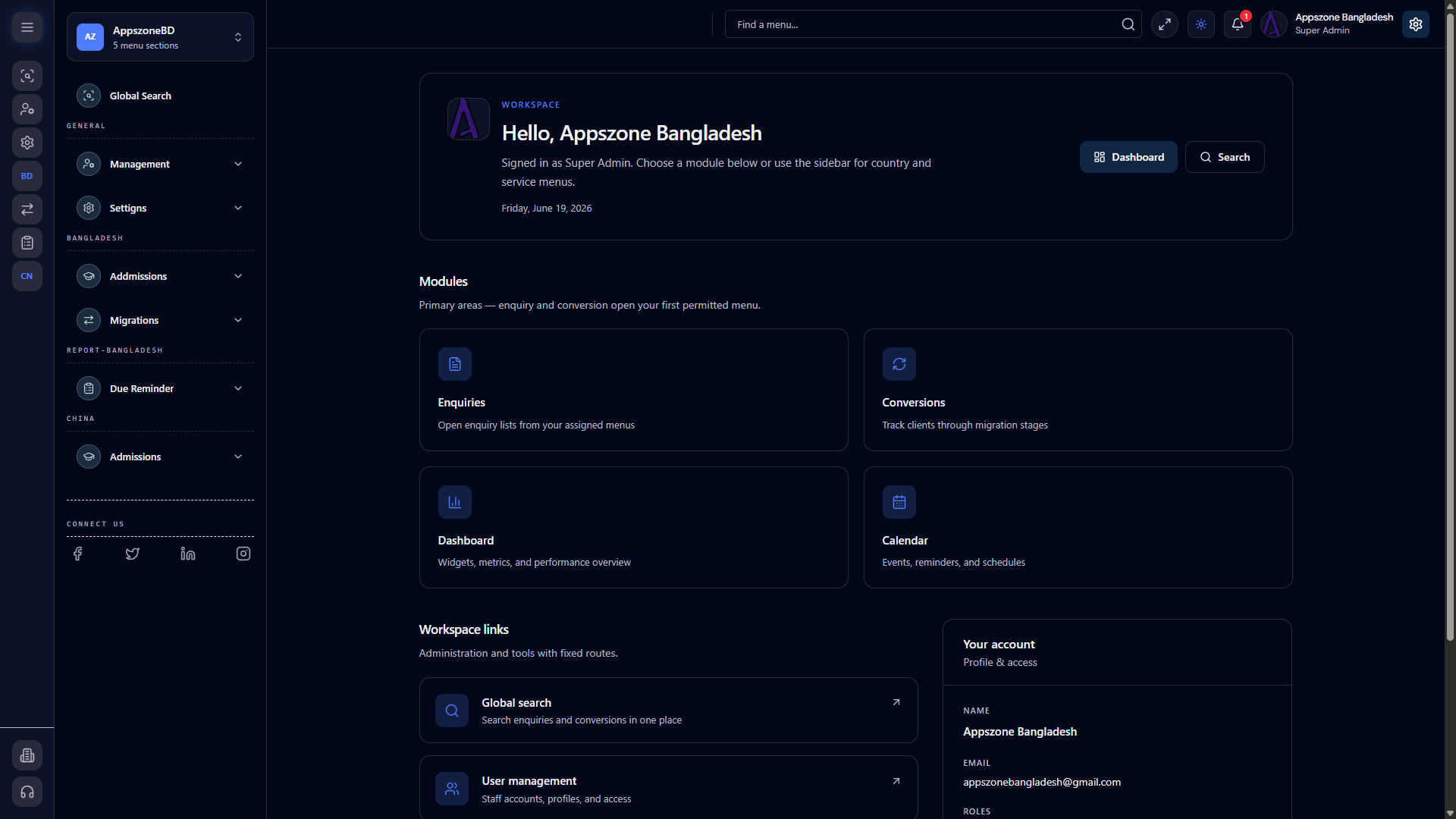Open the Conversions module card
This screenshot has width=1456, height=819.
click(1078, 390)
